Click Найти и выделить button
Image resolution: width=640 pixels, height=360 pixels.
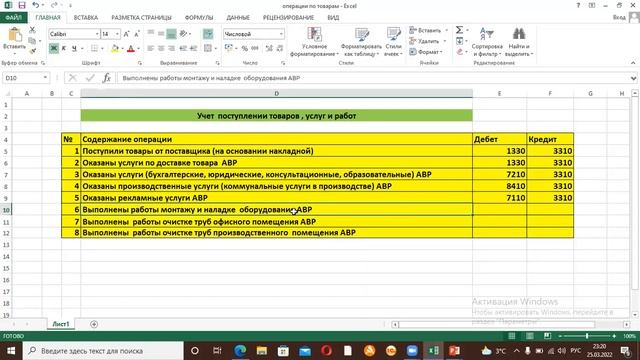(519, 42)
